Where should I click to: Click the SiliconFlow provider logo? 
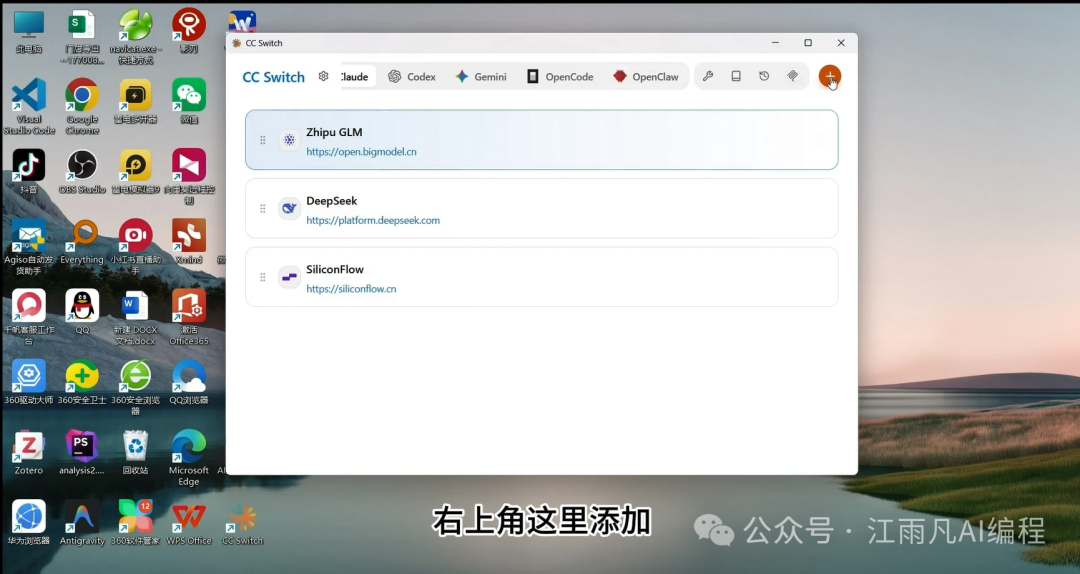tap(289, 277)
